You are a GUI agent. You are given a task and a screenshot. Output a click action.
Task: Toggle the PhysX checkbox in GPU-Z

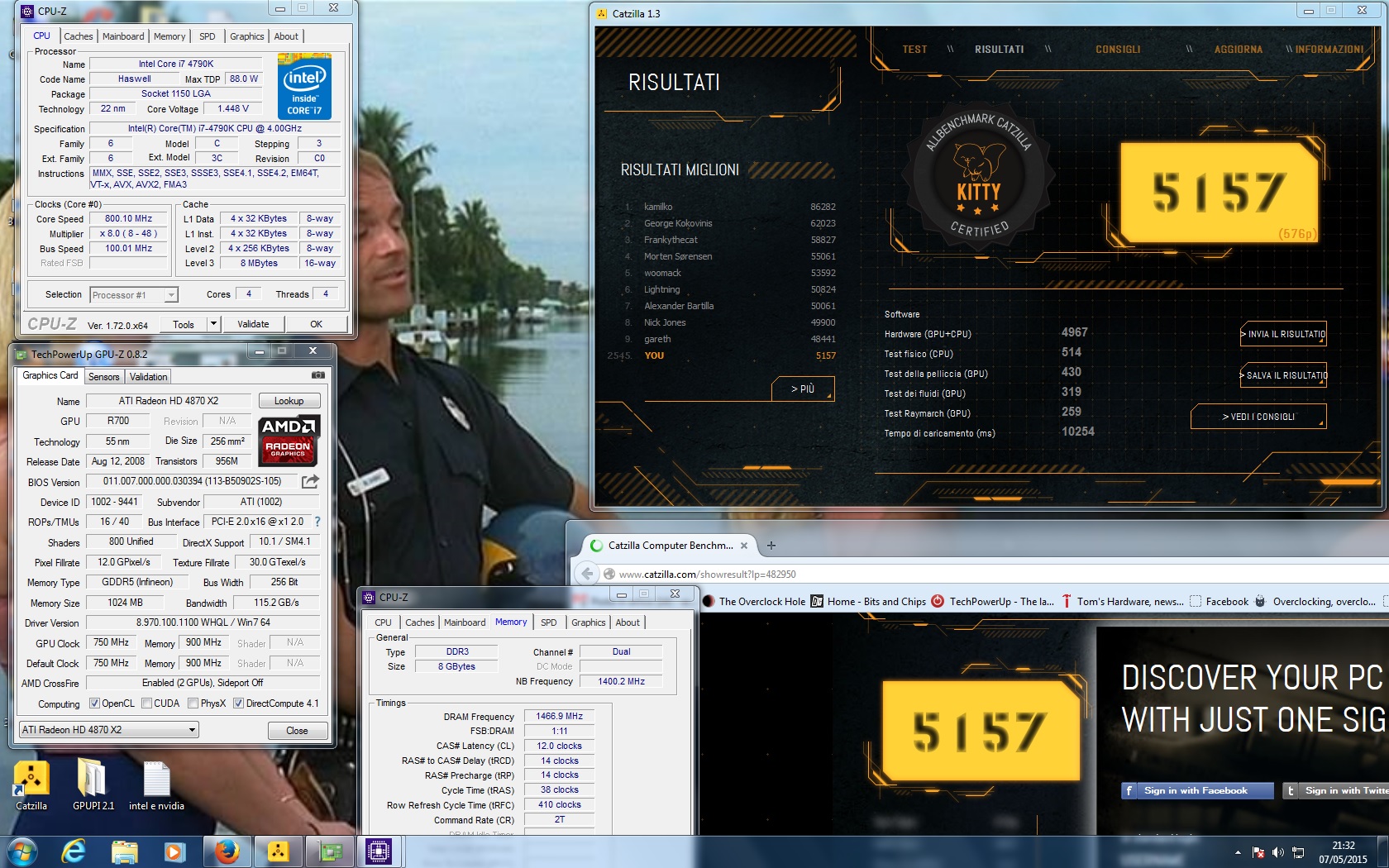tap(193, 703)
